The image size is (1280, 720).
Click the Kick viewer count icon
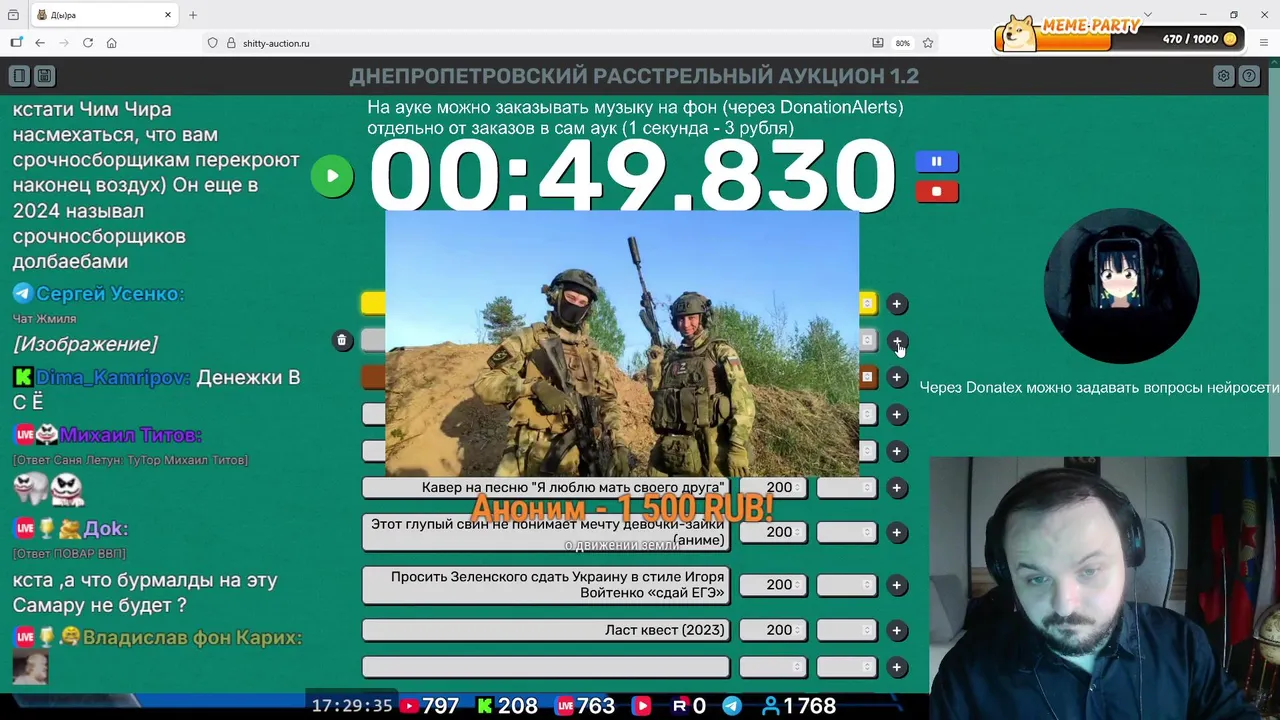click(x=485, y=706)
